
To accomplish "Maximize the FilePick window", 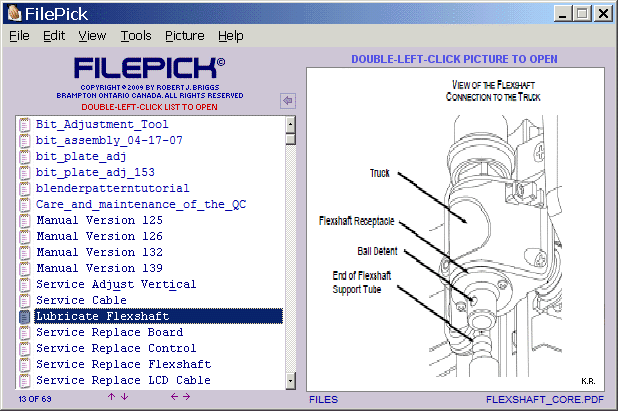I will pos(582,14).
